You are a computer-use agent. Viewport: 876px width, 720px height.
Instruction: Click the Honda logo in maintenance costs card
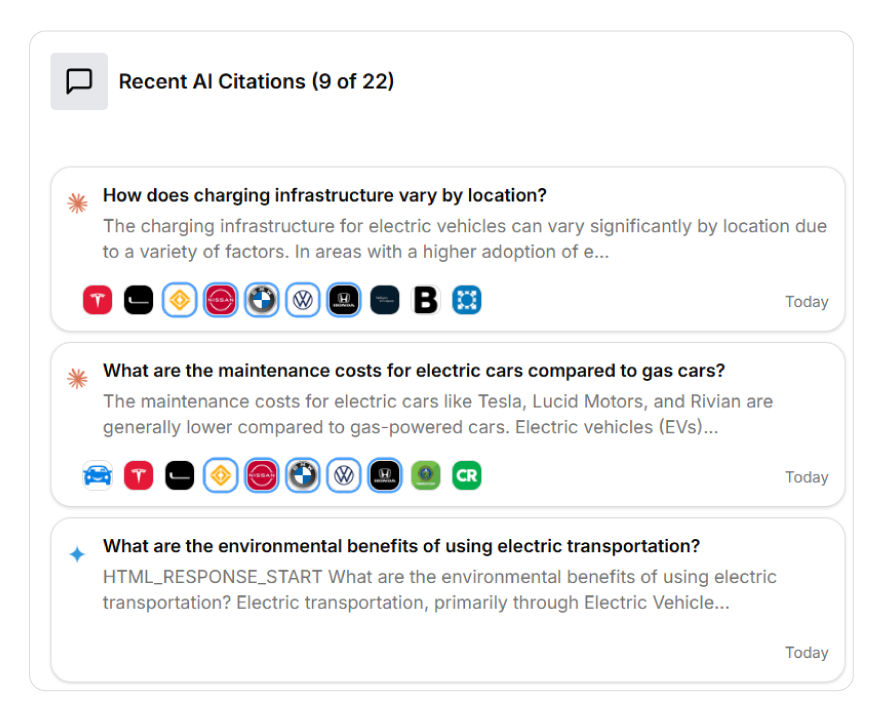point(384,476)
